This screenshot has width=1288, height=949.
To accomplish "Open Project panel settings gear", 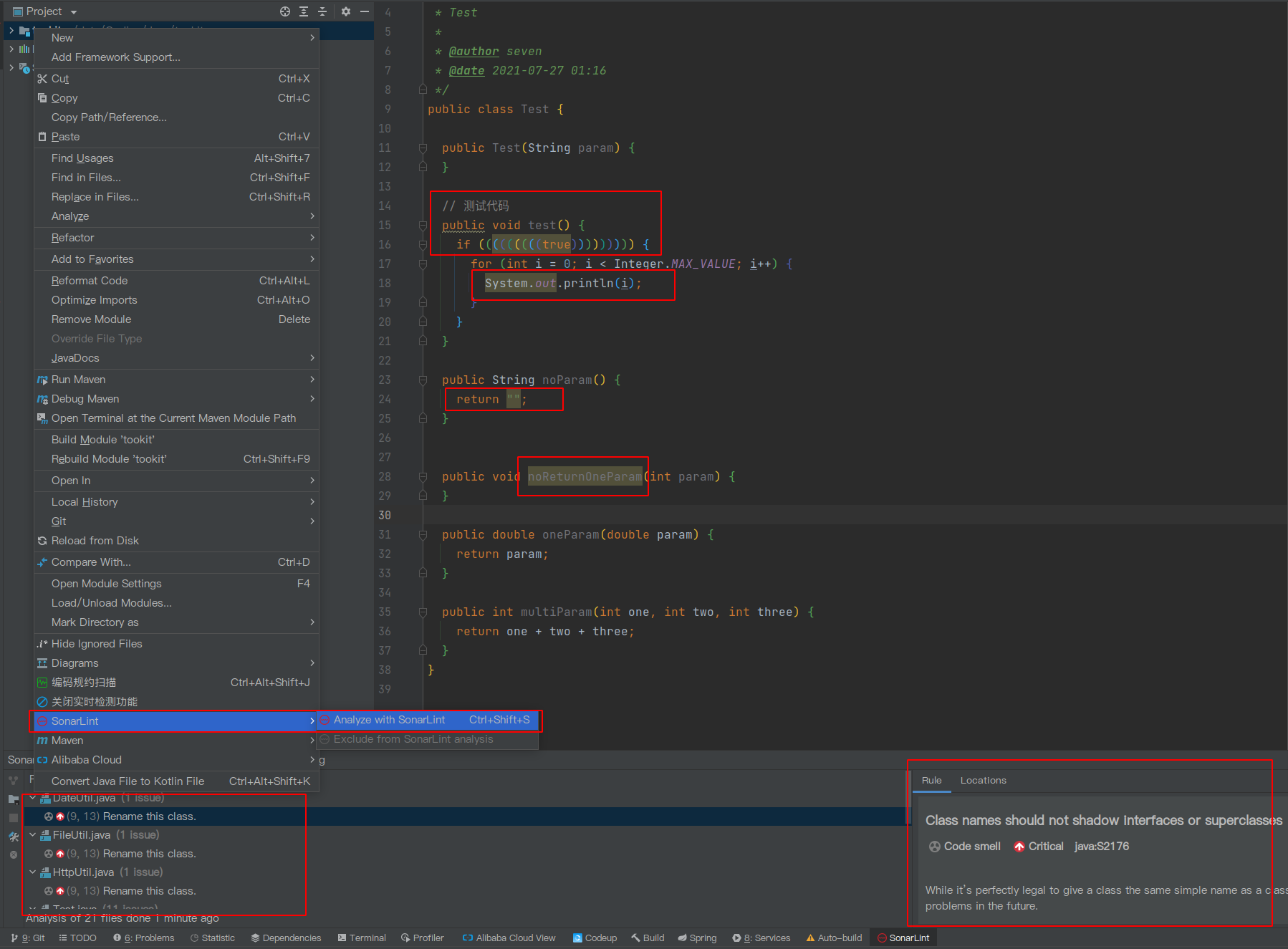I will tap(346, 11).
